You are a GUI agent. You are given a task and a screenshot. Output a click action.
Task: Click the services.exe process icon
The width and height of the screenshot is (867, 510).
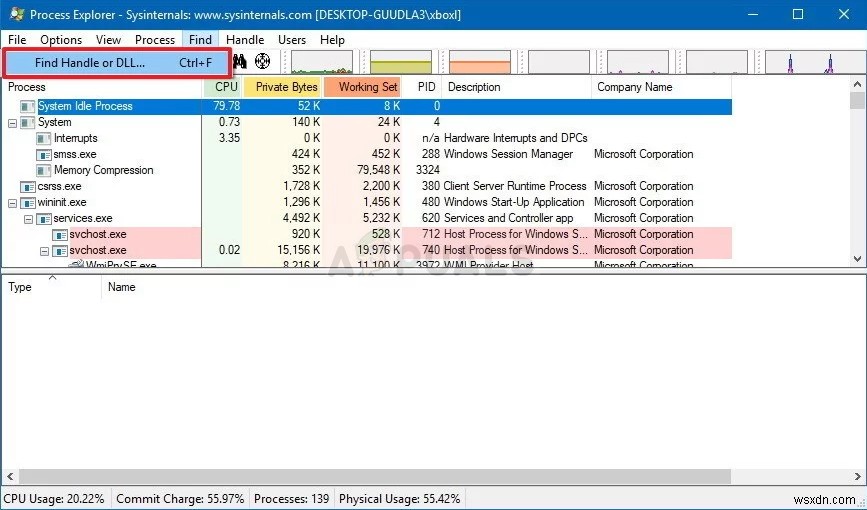[44, 218]
